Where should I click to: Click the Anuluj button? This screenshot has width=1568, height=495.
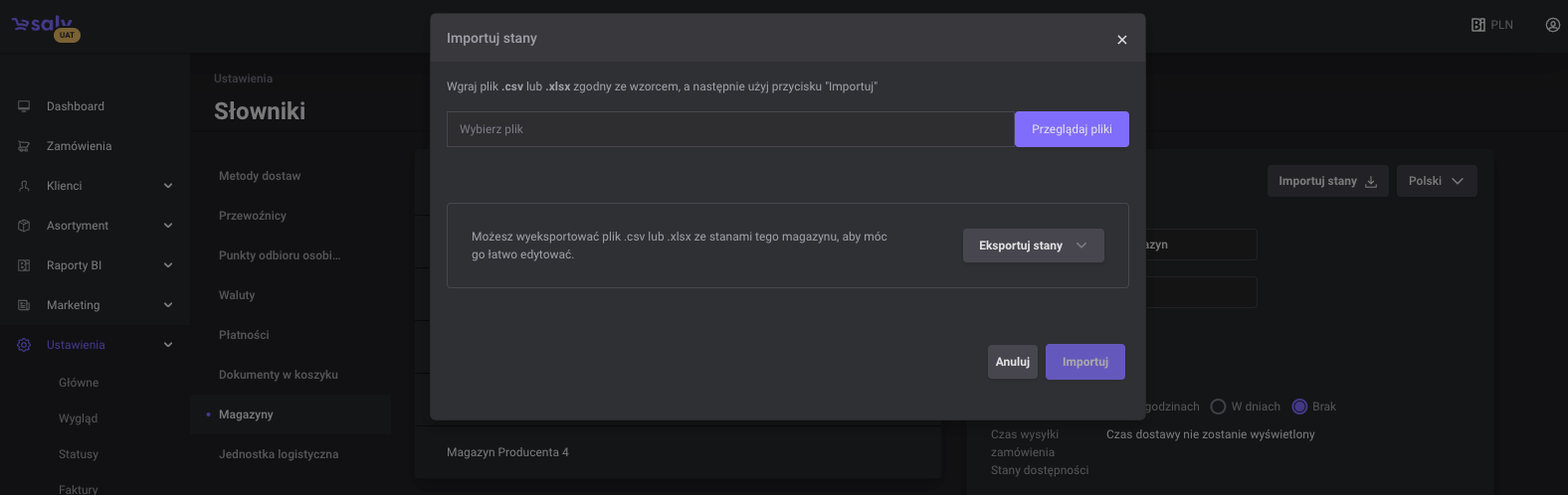click(x=1012, y=362)
